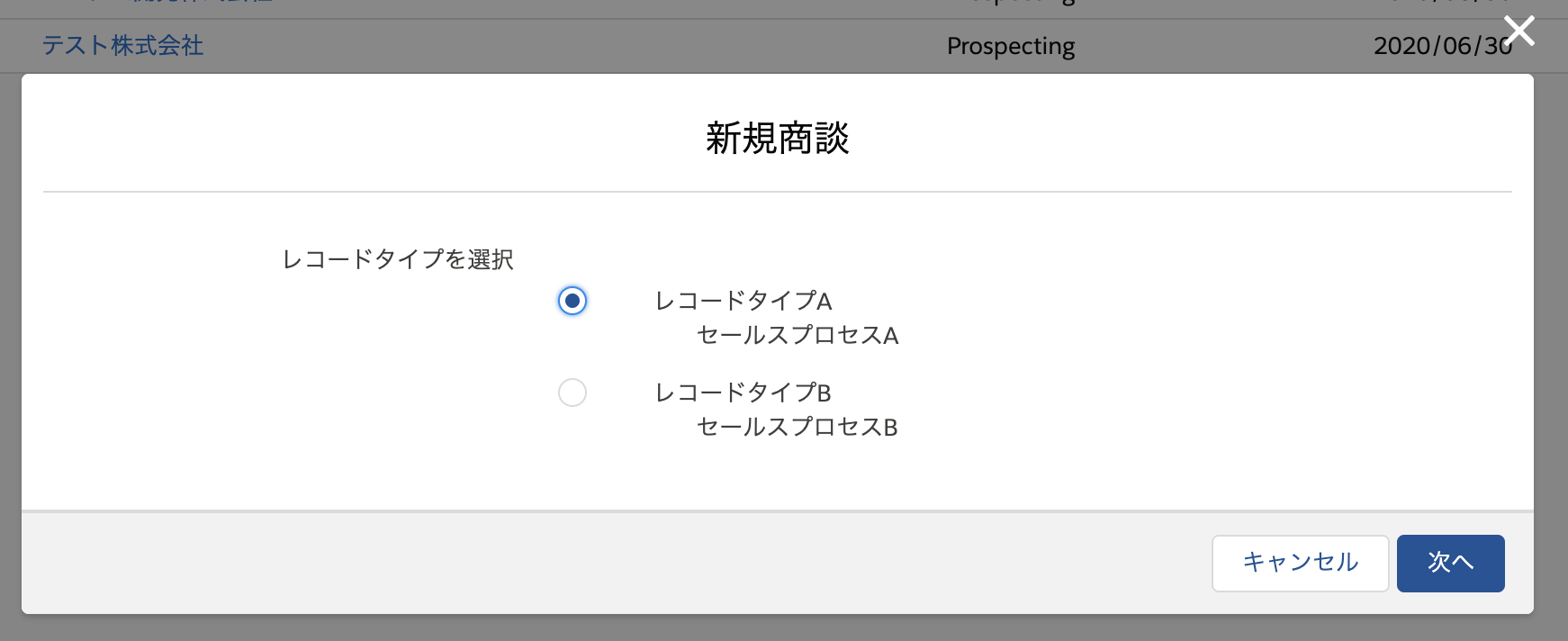Select the レコードタイプA radio button
The height and width of the screenshot is (641, 1568).
(572, 302)
